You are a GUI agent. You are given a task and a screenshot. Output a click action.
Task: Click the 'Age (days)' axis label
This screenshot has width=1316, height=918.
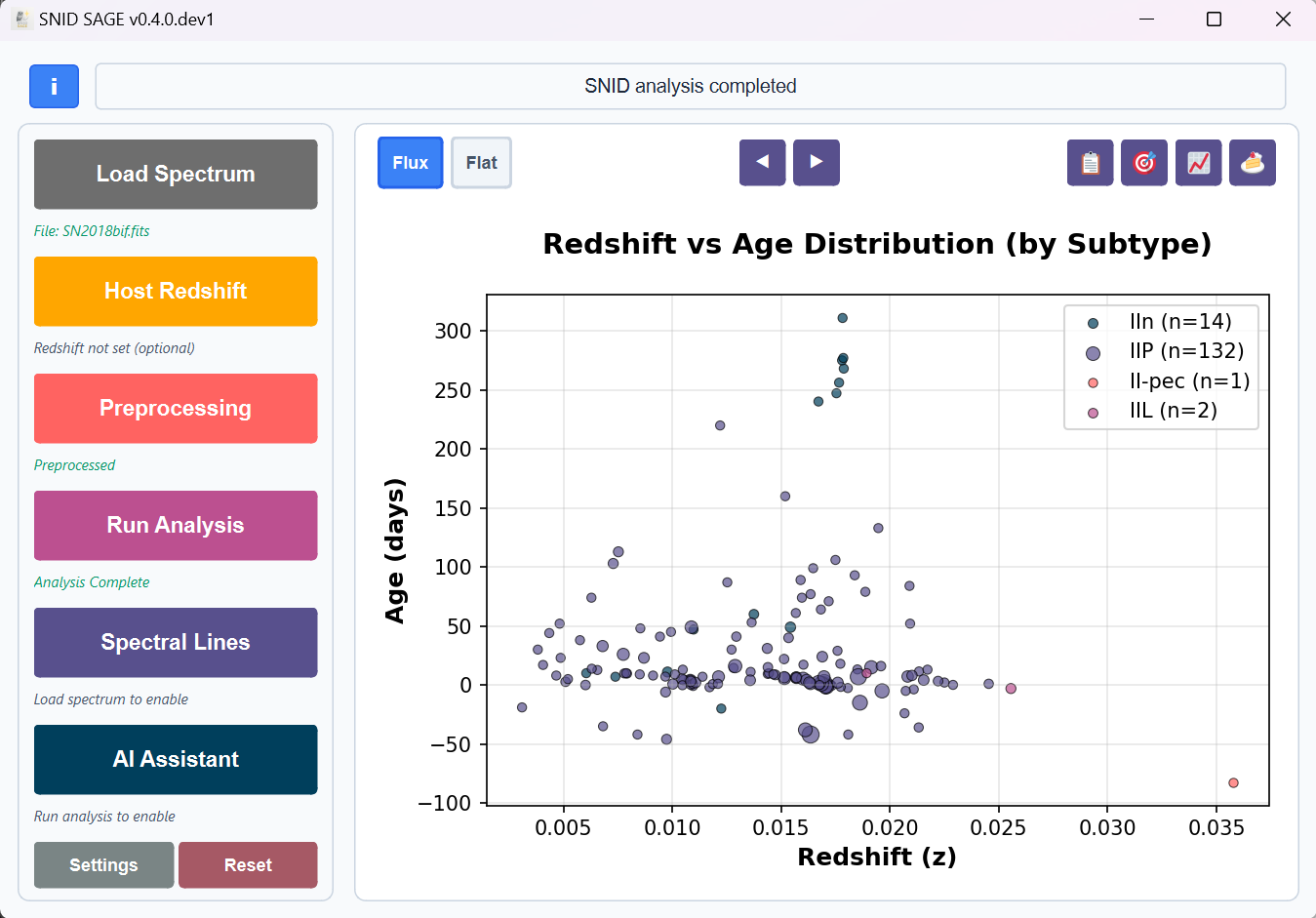(x=394, y=550)
